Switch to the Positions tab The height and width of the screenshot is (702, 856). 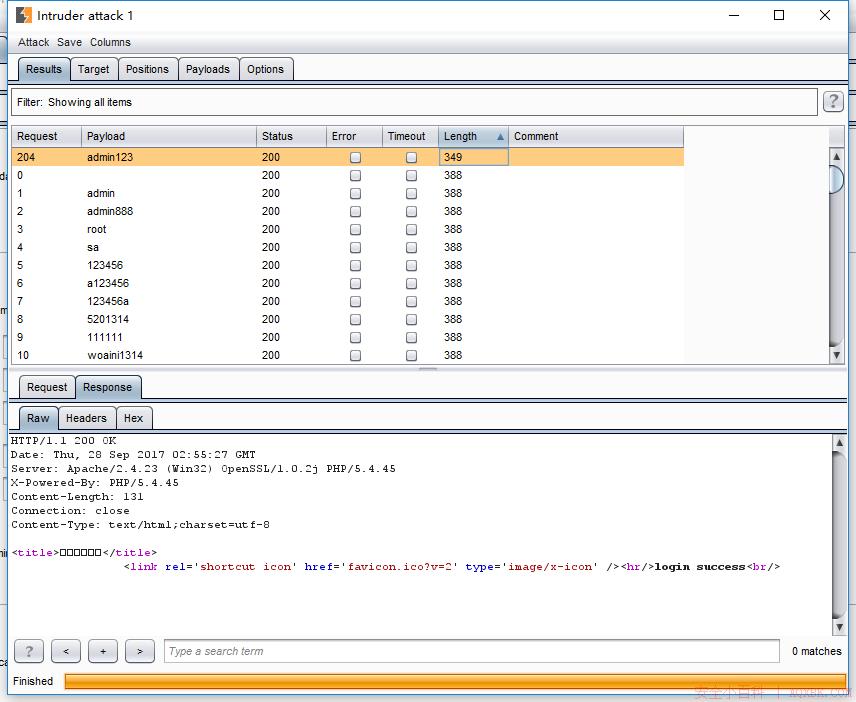147,69
